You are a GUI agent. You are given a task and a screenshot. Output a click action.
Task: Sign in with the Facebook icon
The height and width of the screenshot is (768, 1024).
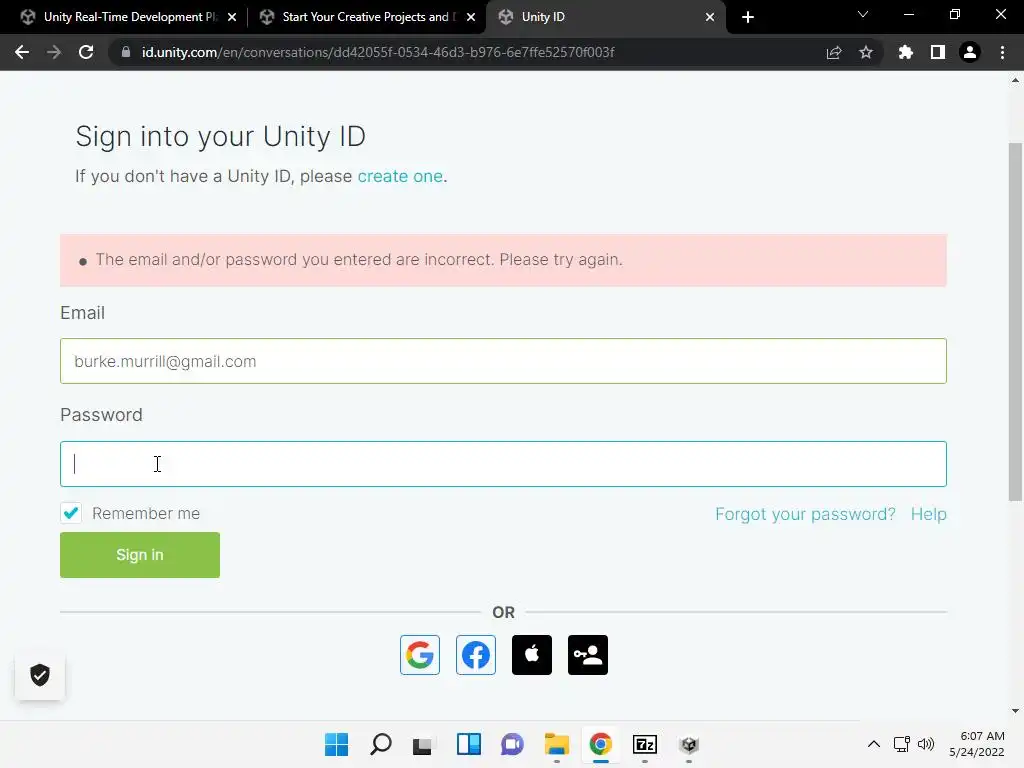(475, 654)
